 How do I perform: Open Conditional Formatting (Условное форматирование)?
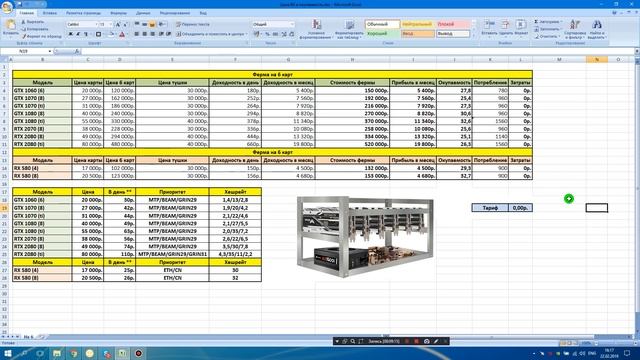tap(316, 29)
